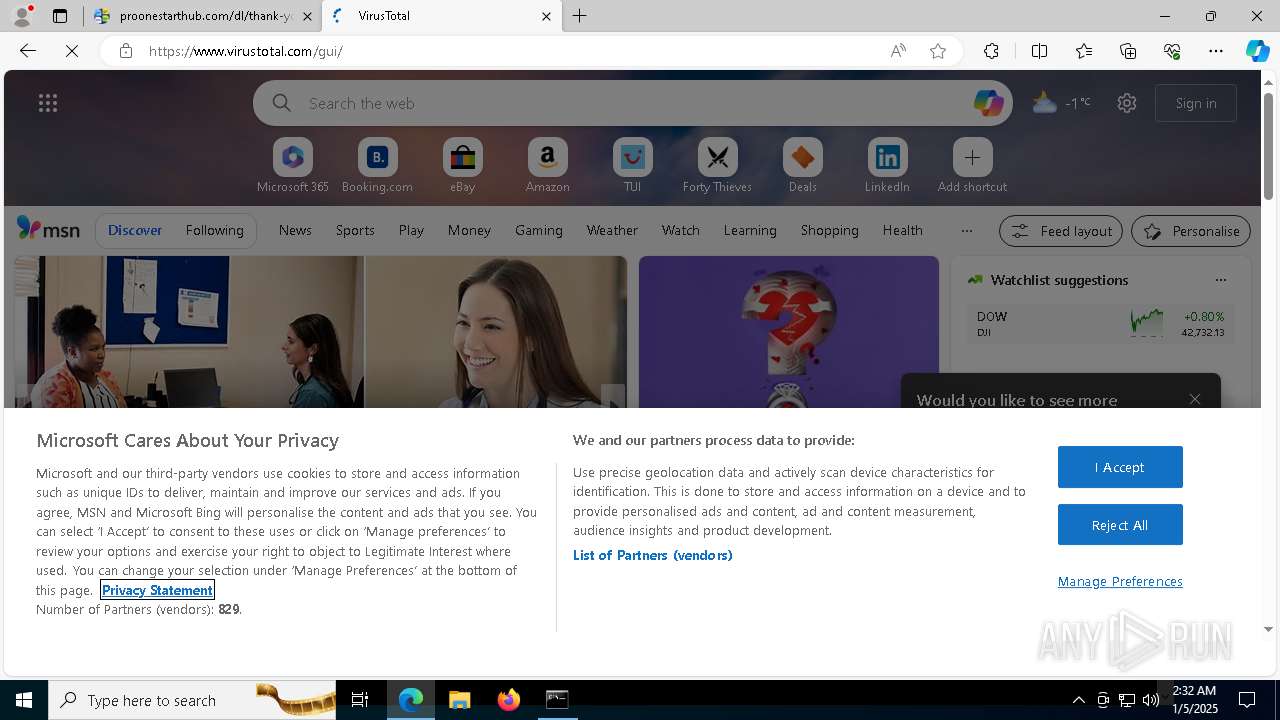
Task: Go to Sports section
Action: pyautogui.click(x=355, y=230)
